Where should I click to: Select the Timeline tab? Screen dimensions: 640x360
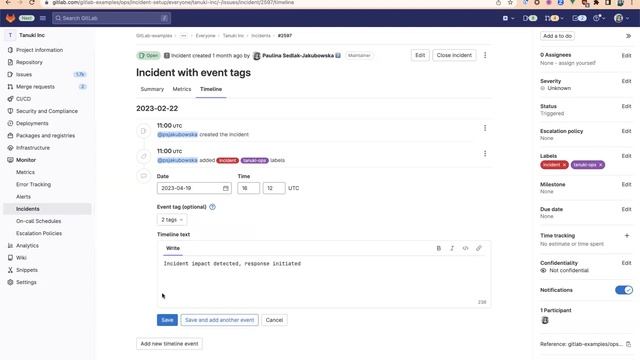tap(211, 89)
